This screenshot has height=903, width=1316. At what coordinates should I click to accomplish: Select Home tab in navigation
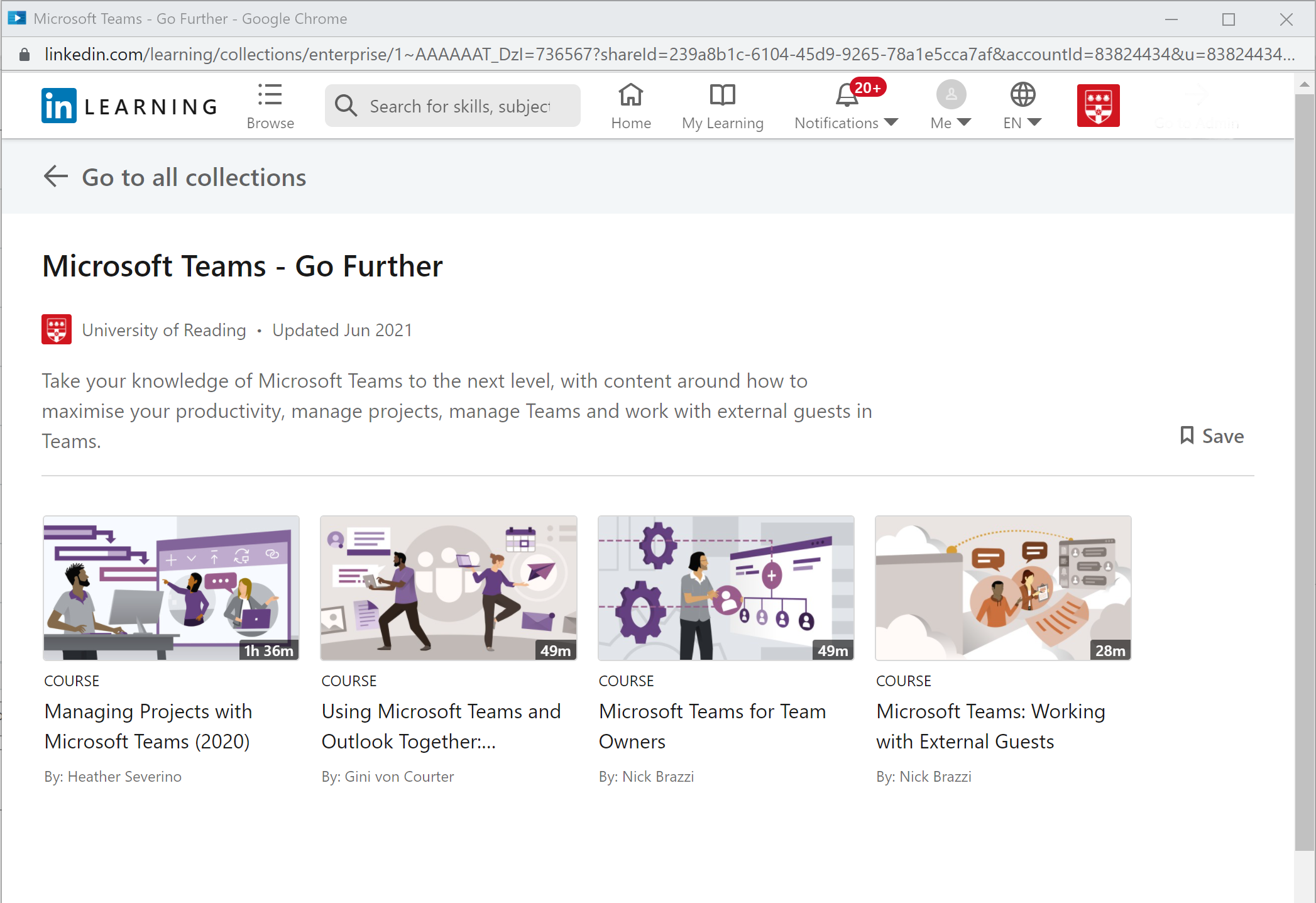coord(631,106)
